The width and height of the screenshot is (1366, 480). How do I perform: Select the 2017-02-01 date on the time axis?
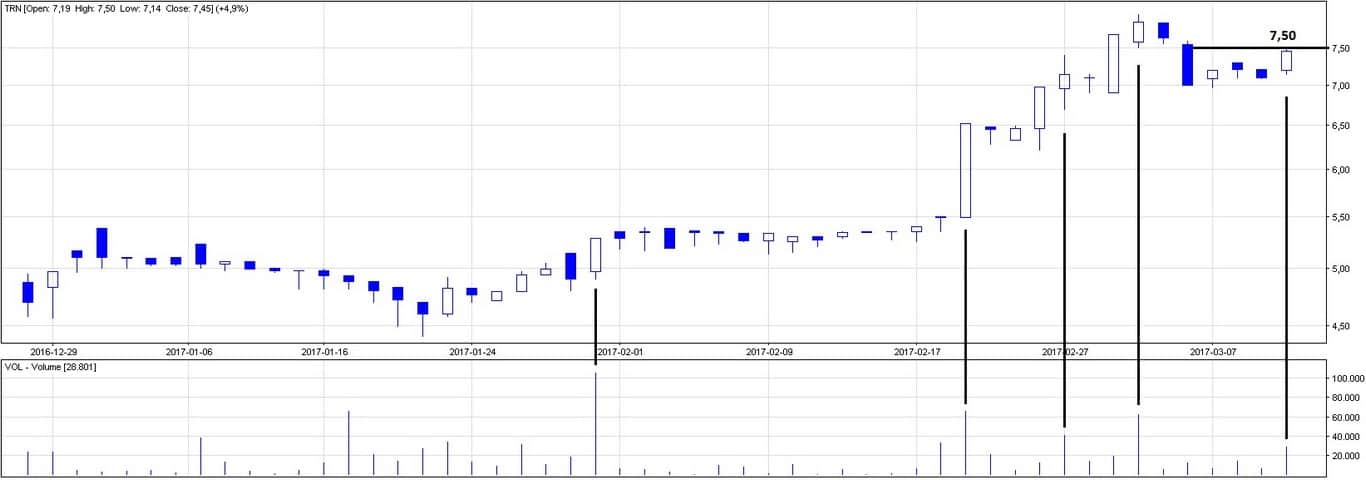620,352
